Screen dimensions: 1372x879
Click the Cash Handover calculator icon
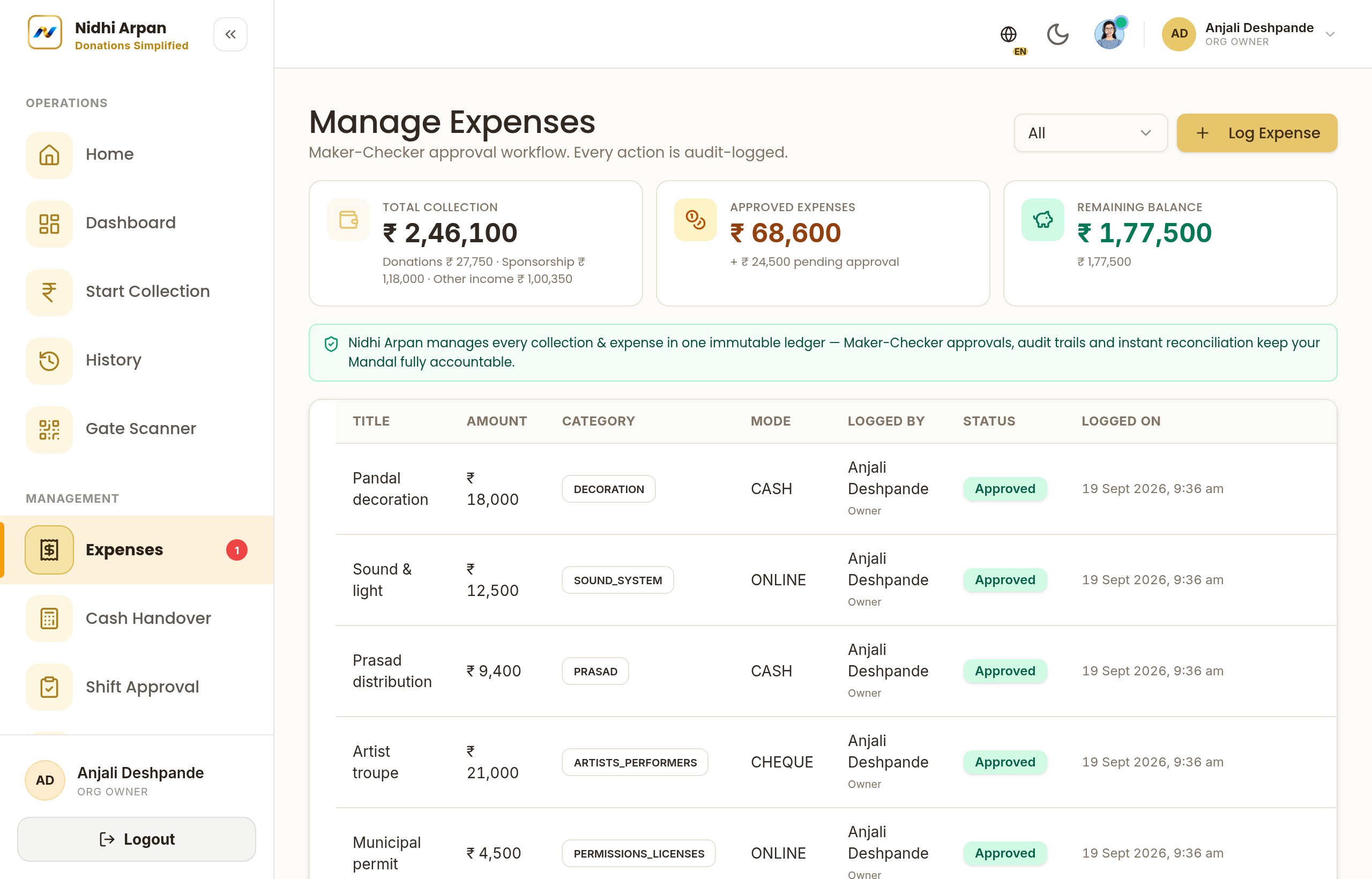[49, 619]
